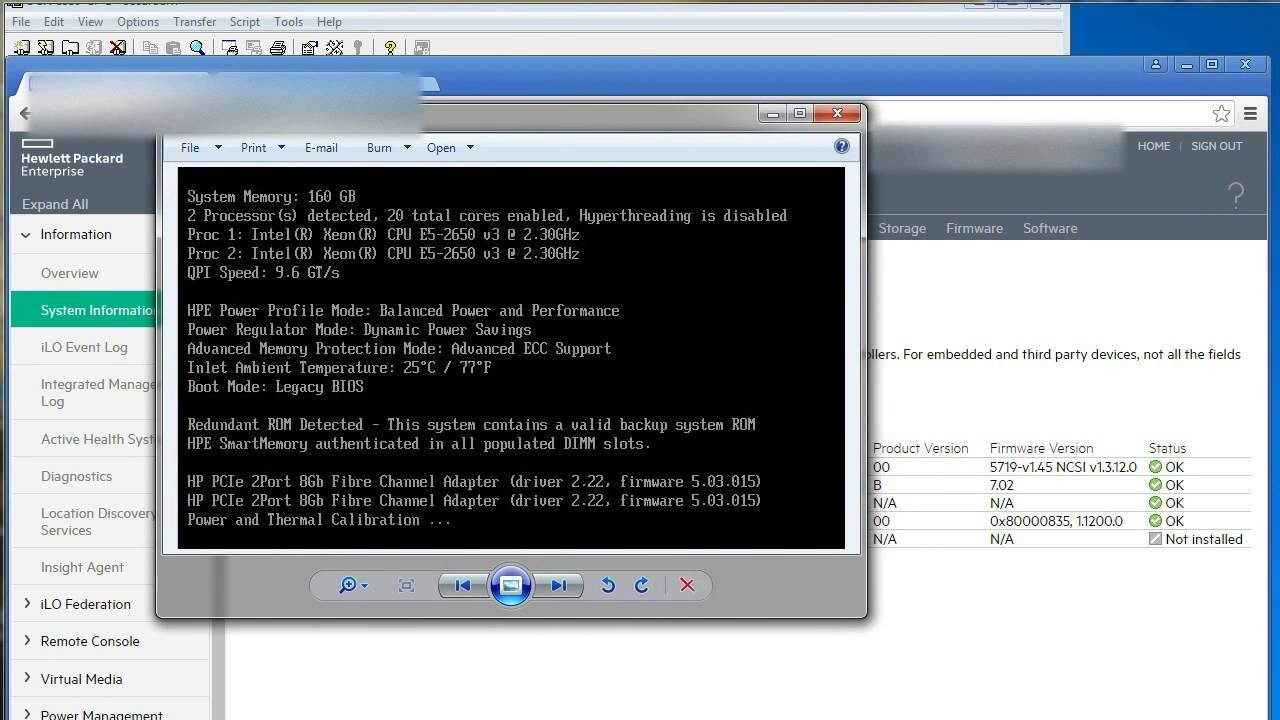The height and width of the screenshot is (720, 1280).
Task: Switch to the Firmware tab in iLO
Action: coord(974,228)
